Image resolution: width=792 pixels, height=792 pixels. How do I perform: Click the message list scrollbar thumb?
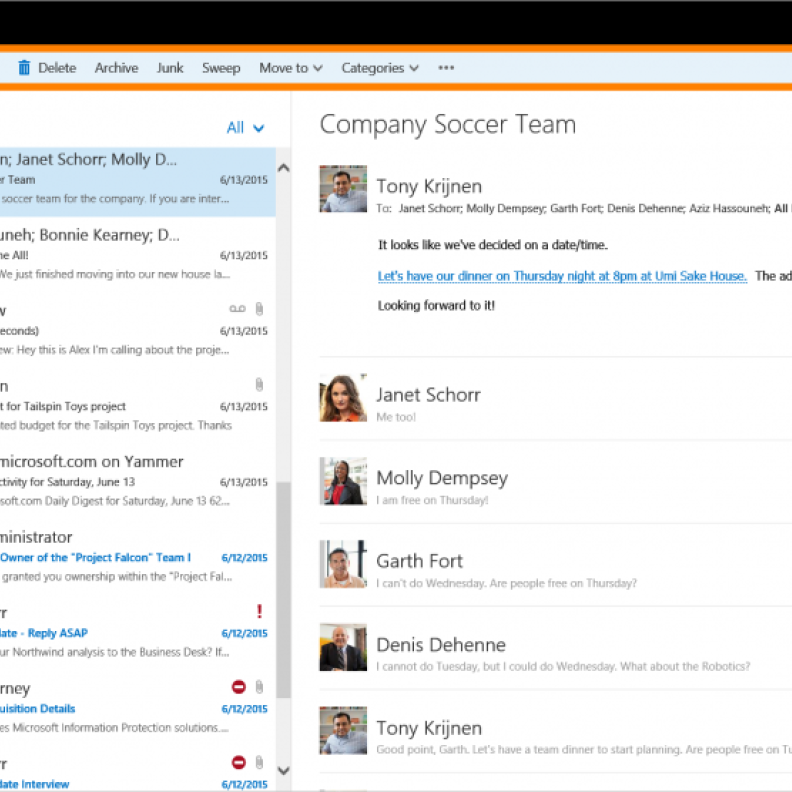pos(284,590)
